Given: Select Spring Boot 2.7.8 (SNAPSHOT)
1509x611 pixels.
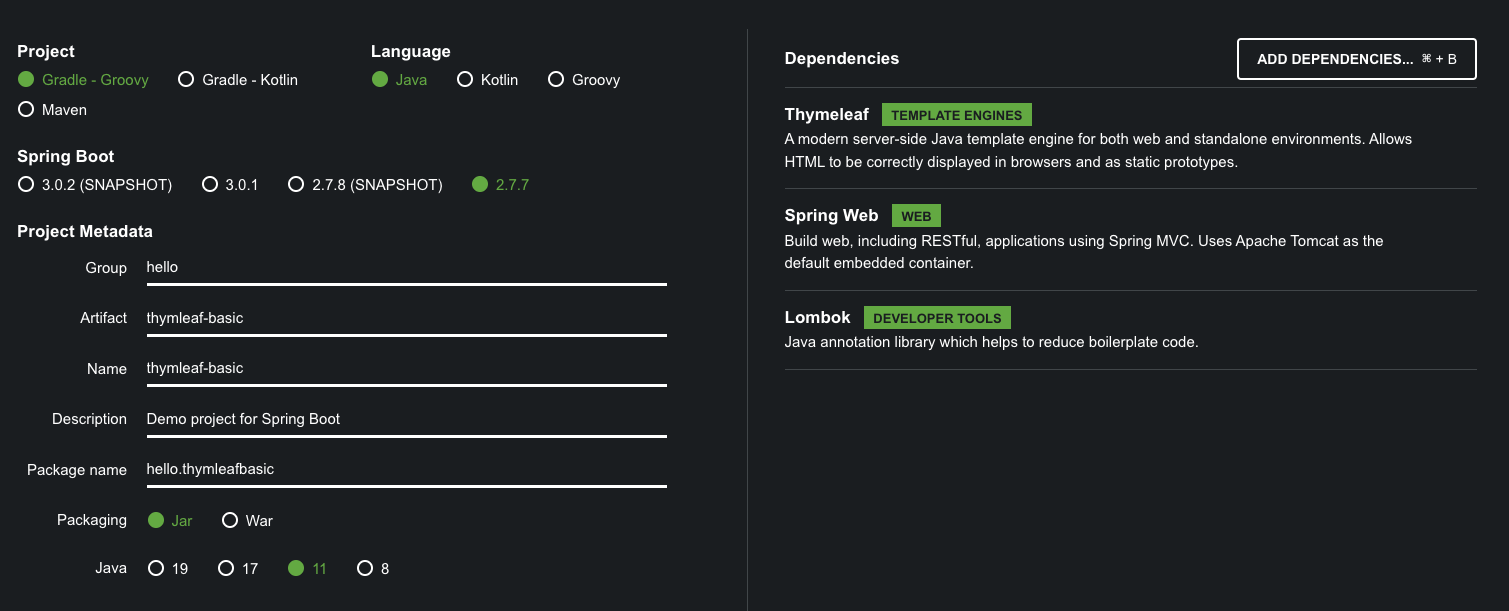Looking at the screenshot, I should (366, 185).
